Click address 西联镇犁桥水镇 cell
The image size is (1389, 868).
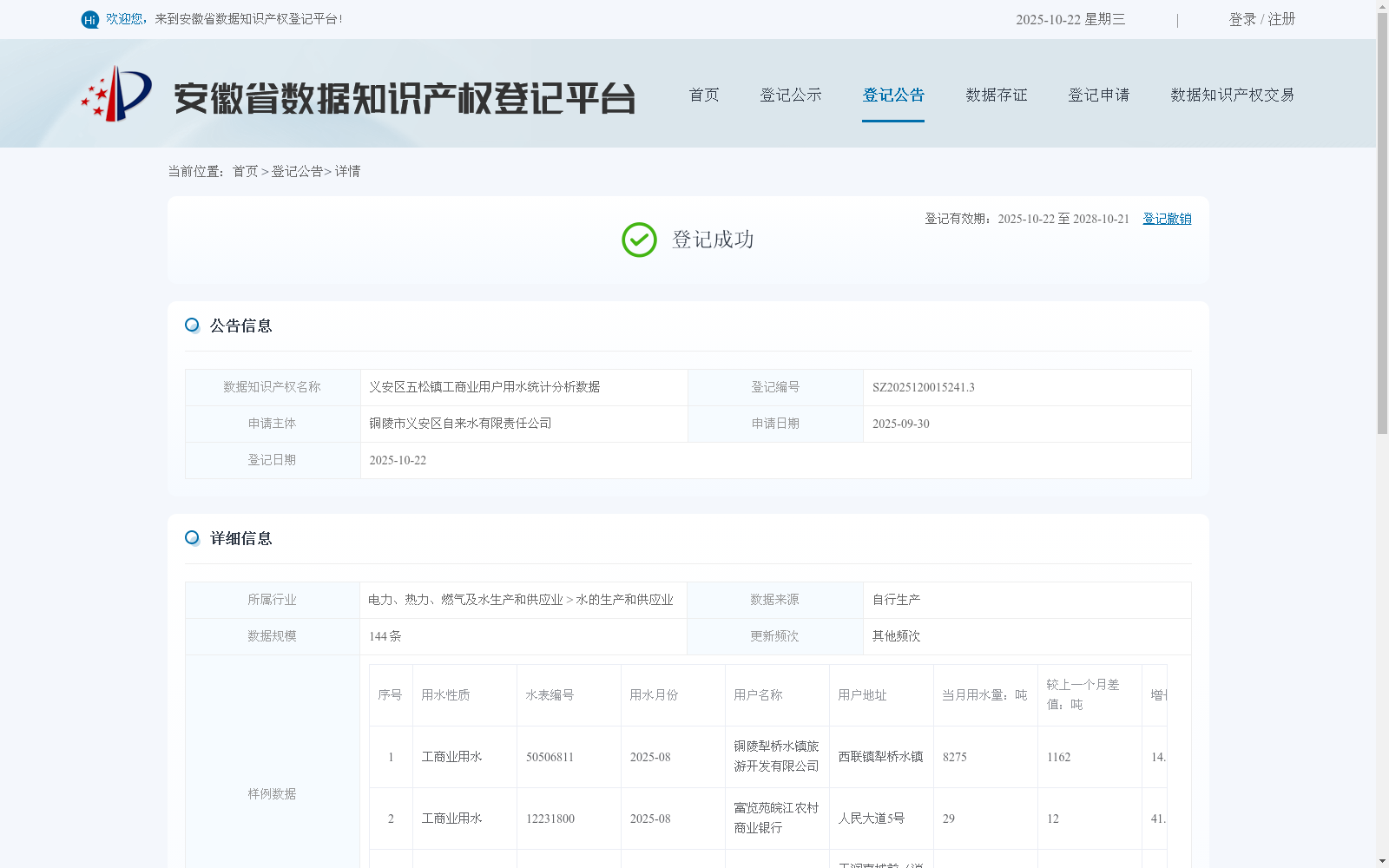pyautogui.click(x=880, y=757)
